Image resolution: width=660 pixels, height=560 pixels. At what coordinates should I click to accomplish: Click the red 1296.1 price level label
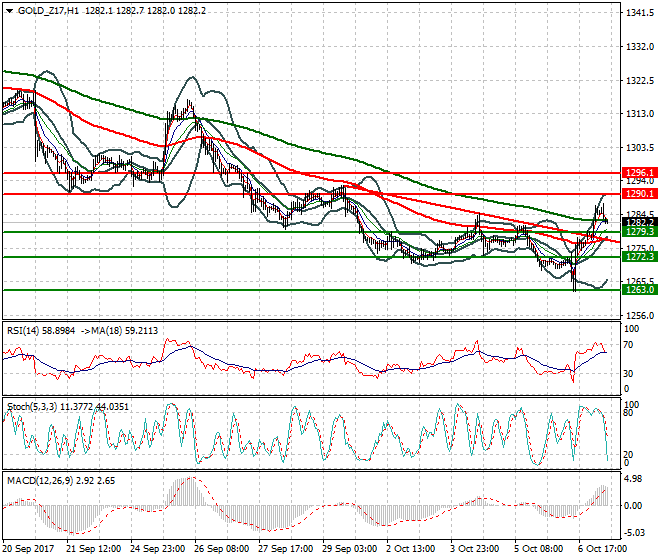[640, 173]
